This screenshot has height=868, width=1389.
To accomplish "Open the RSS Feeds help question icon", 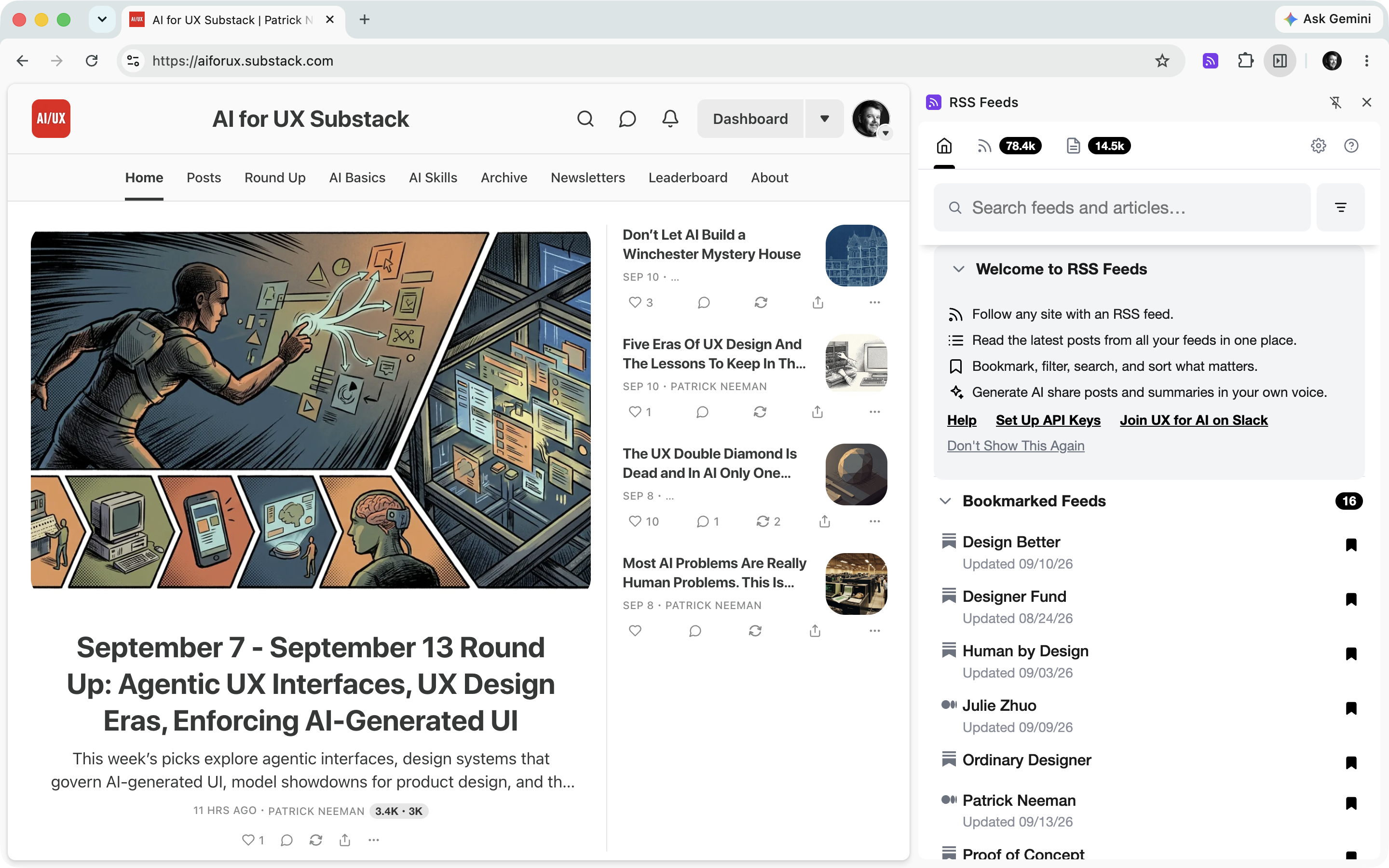I will point(1351,146).
